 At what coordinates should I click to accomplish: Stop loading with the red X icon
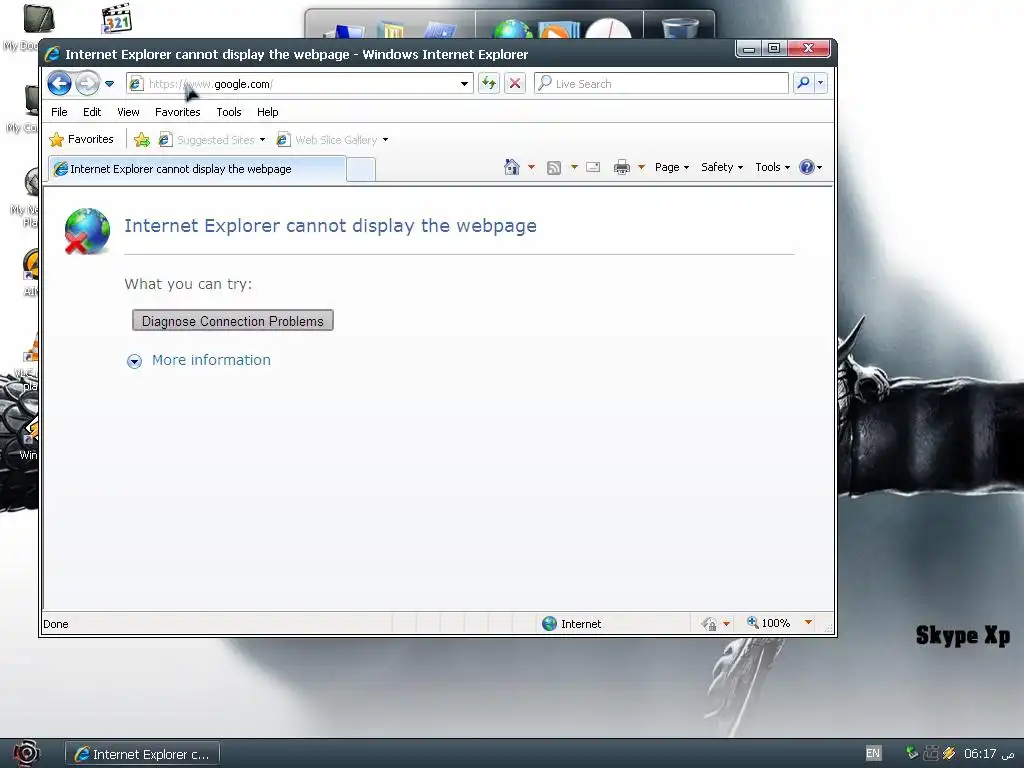coord(515,84)
